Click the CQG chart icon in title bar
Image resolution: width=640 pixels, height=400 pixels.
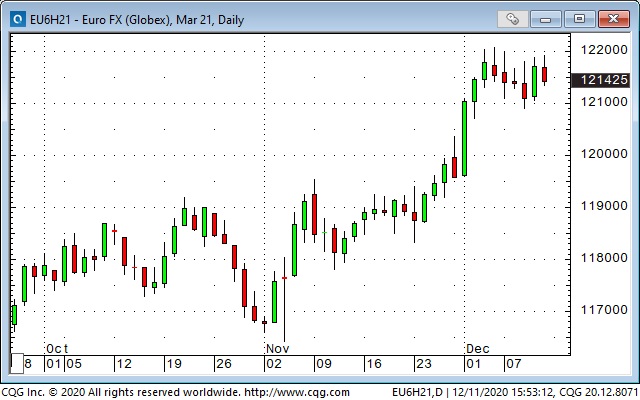(x=18, y=19)
